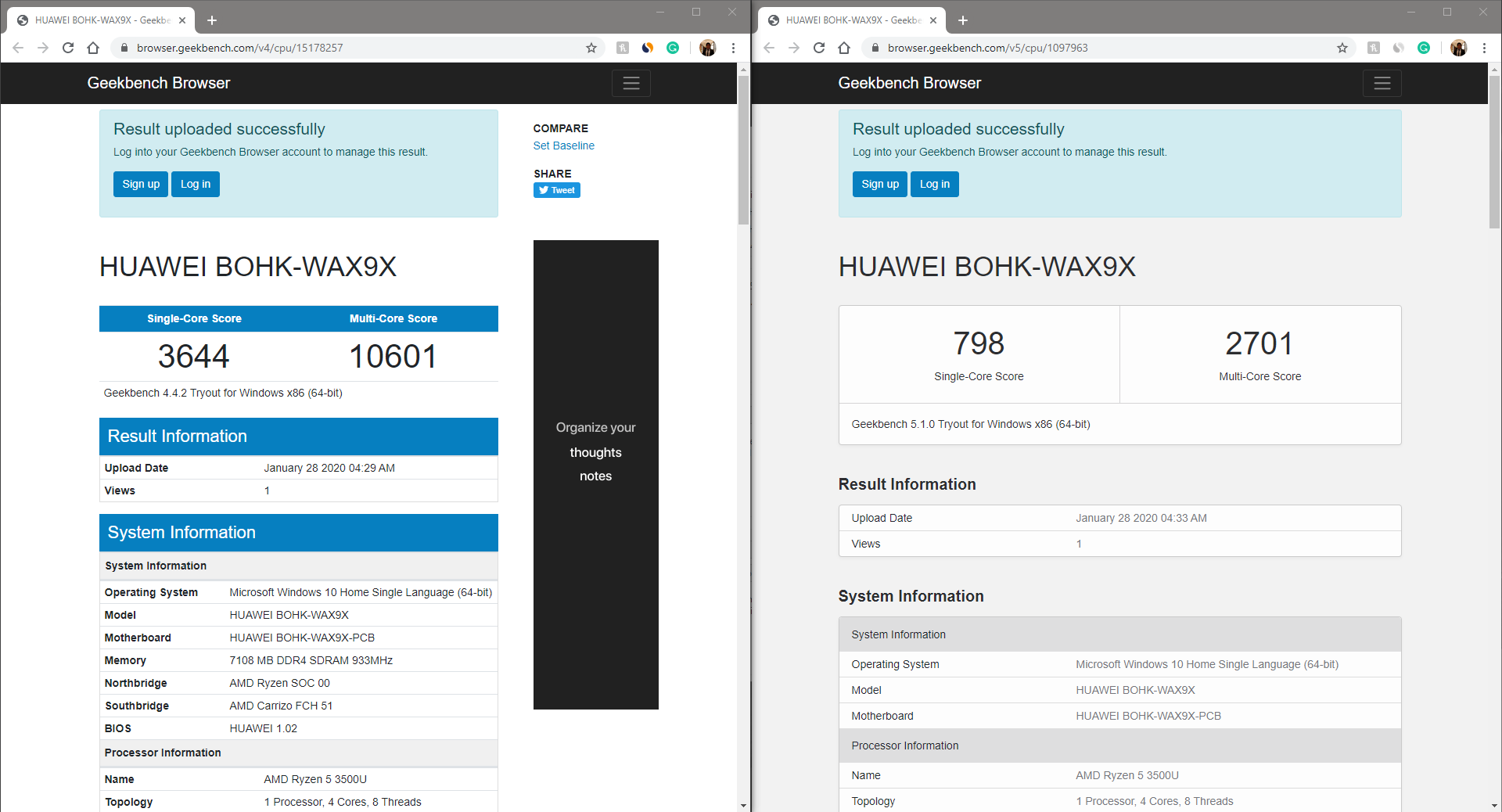Click the colorful circle extension in left window
1502x812 pixels.
(648, 48)
